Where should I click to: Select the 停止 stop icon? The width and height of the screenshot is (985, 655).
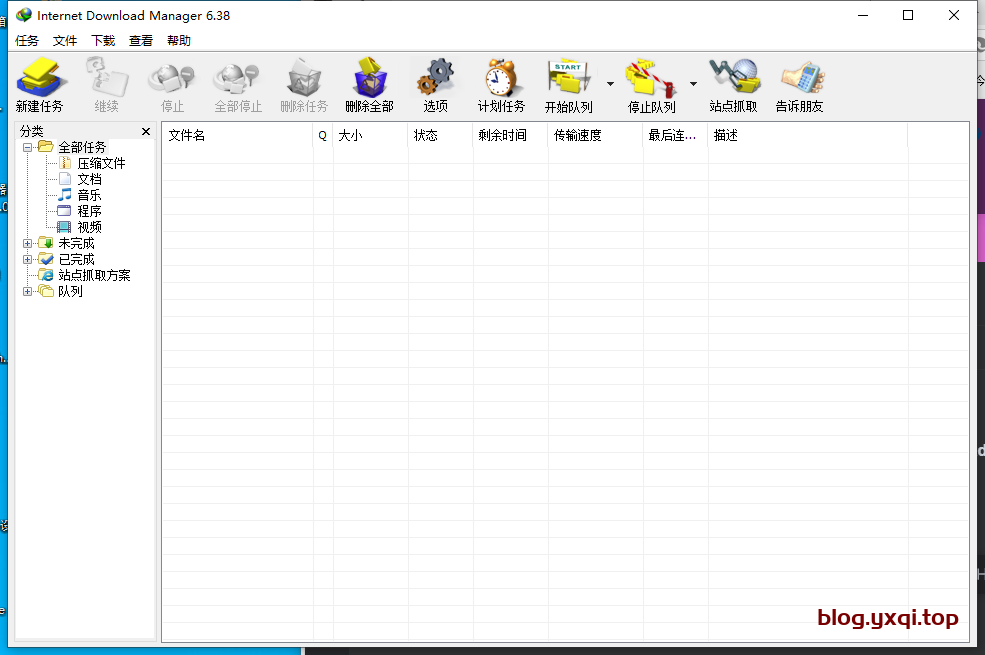[x=170, y=85]
